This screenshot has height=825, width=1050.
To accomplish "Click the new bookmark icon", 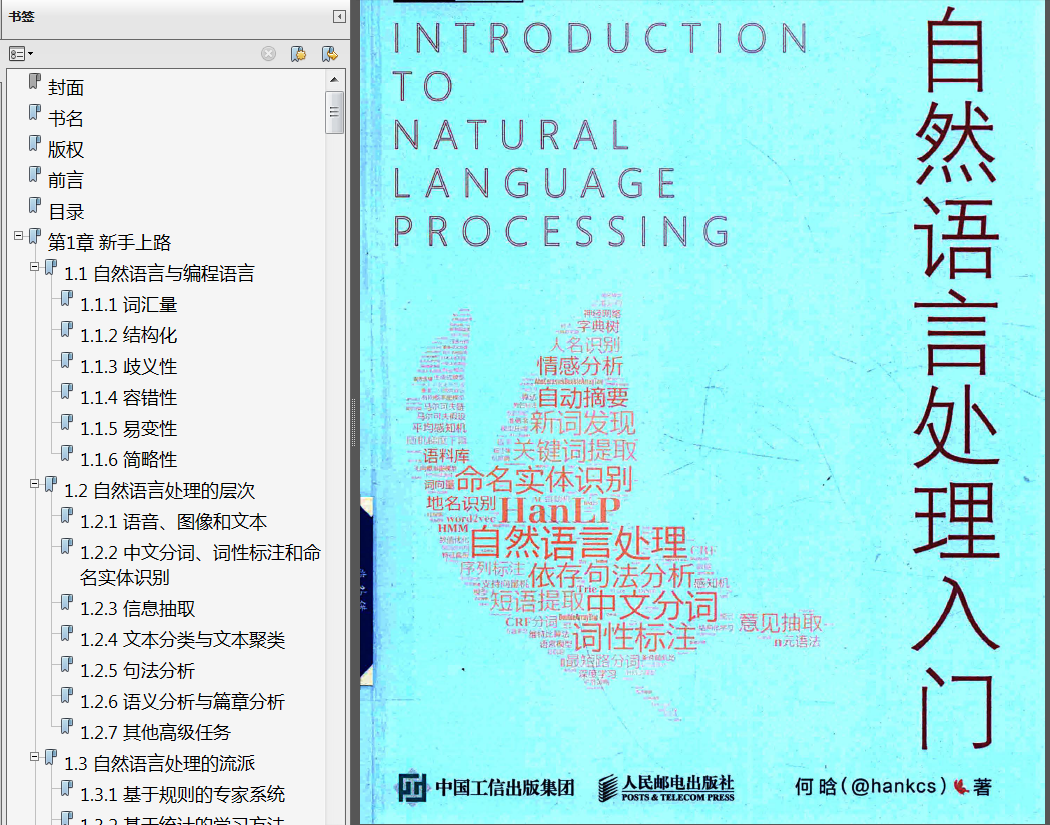I will (299, 54).
